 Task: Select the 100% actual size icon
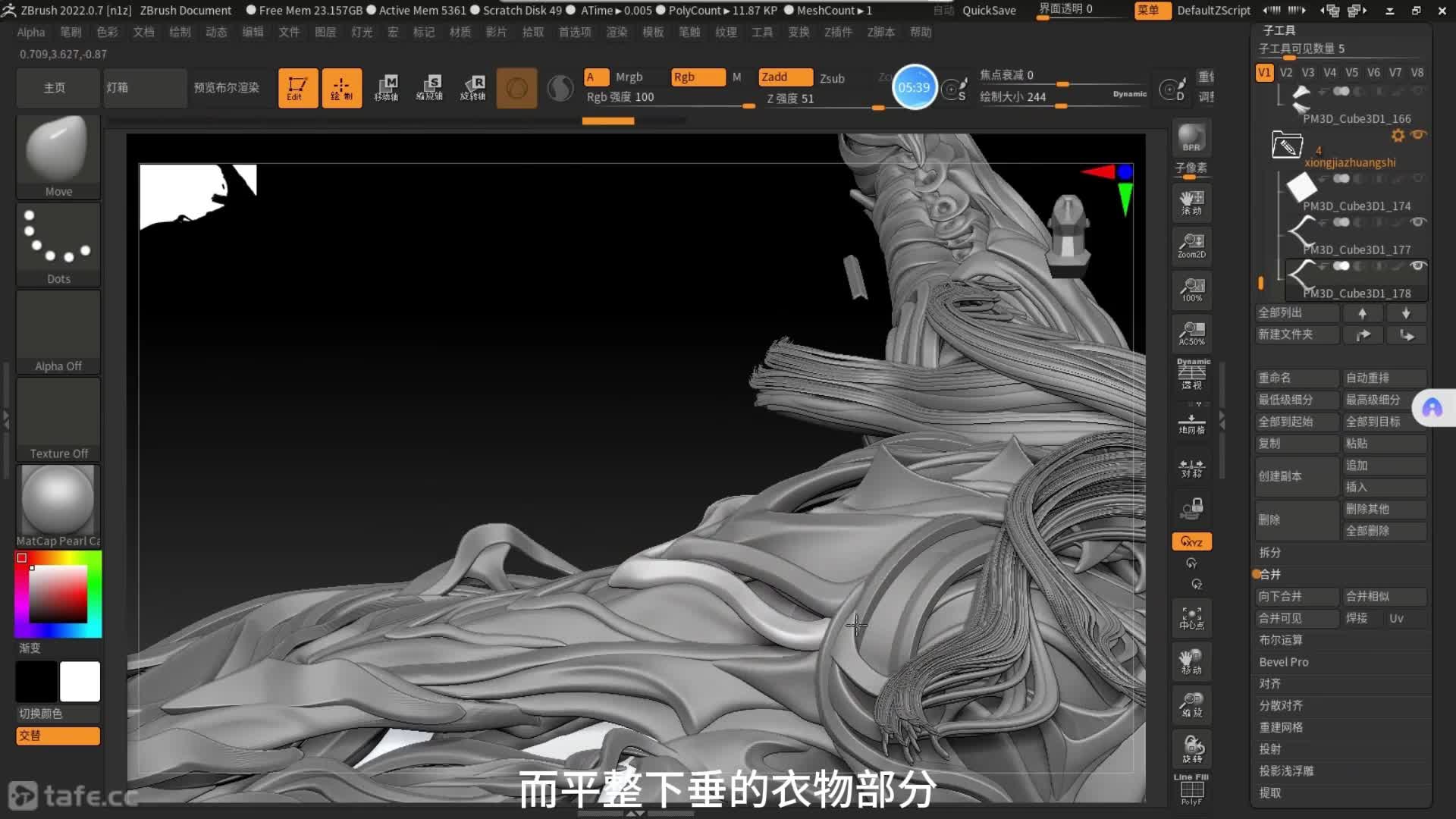(x=1191, y=290)
